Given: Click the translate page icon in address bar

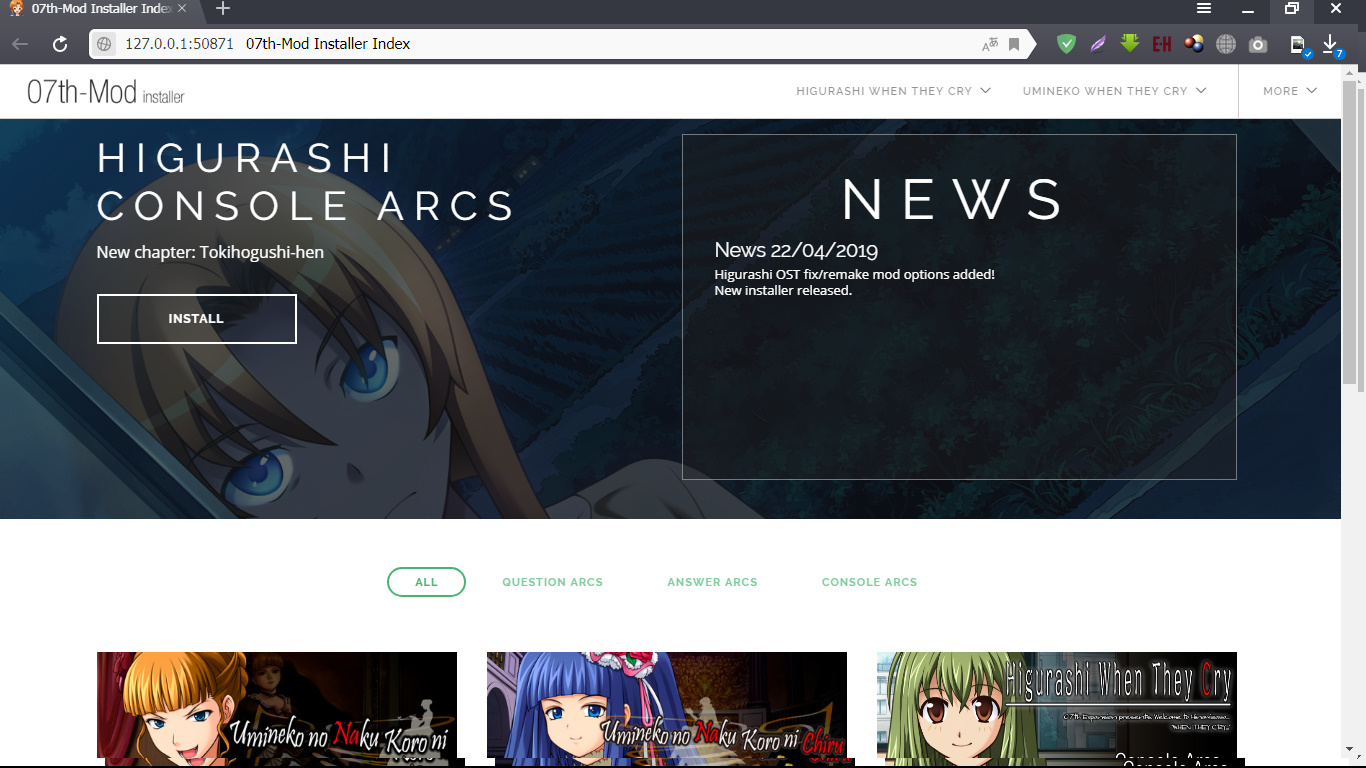Looking at the screenshot, I should [x=990, y=44].
